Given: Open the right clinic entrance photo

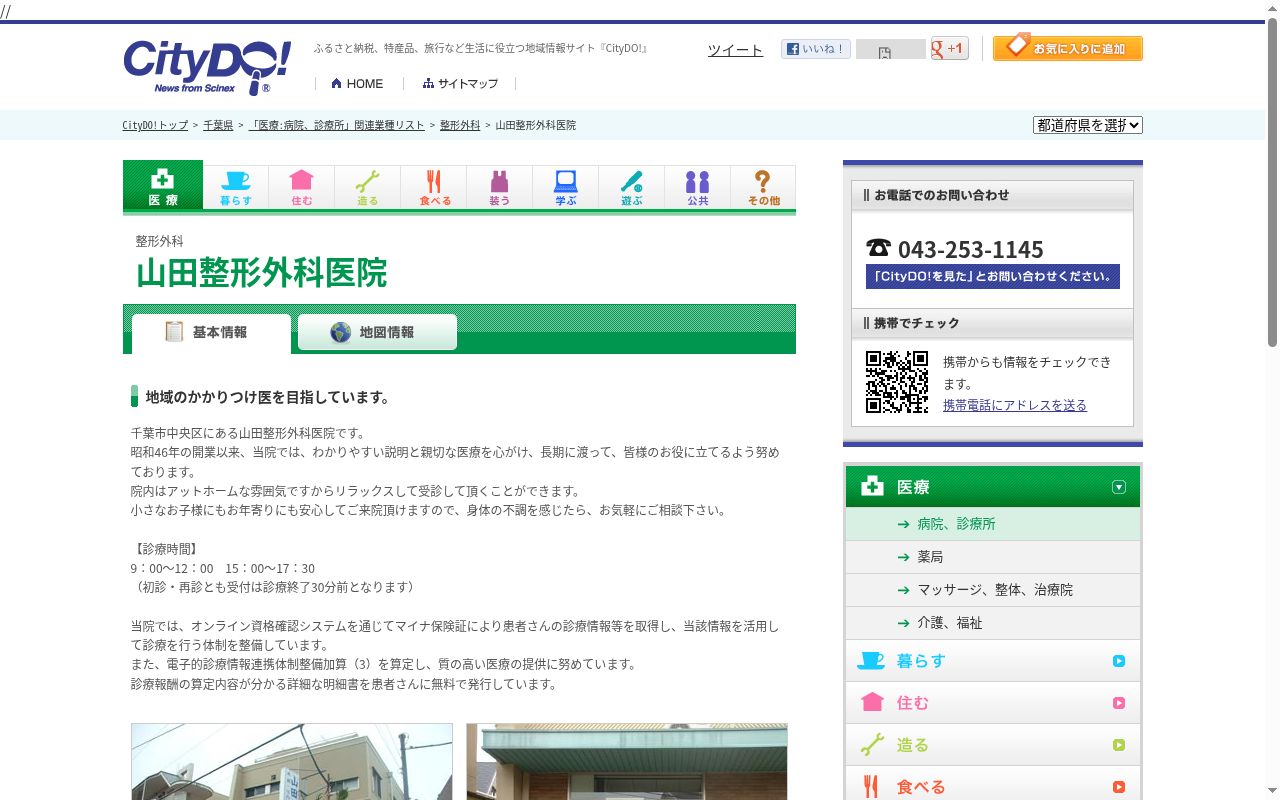Looking at the screenshot, I should point(627,762).
